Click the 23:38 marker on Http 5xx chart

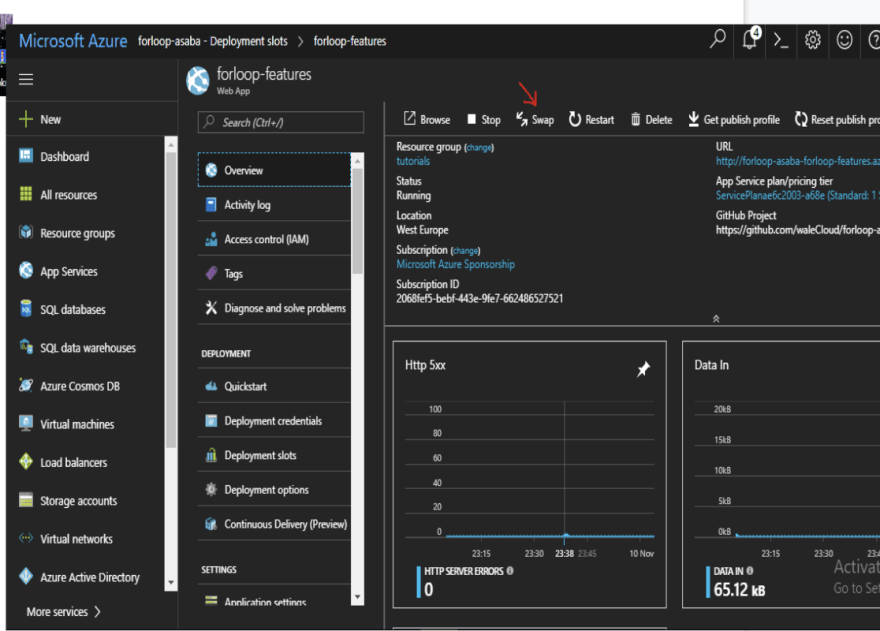click(x=564, y=554)
